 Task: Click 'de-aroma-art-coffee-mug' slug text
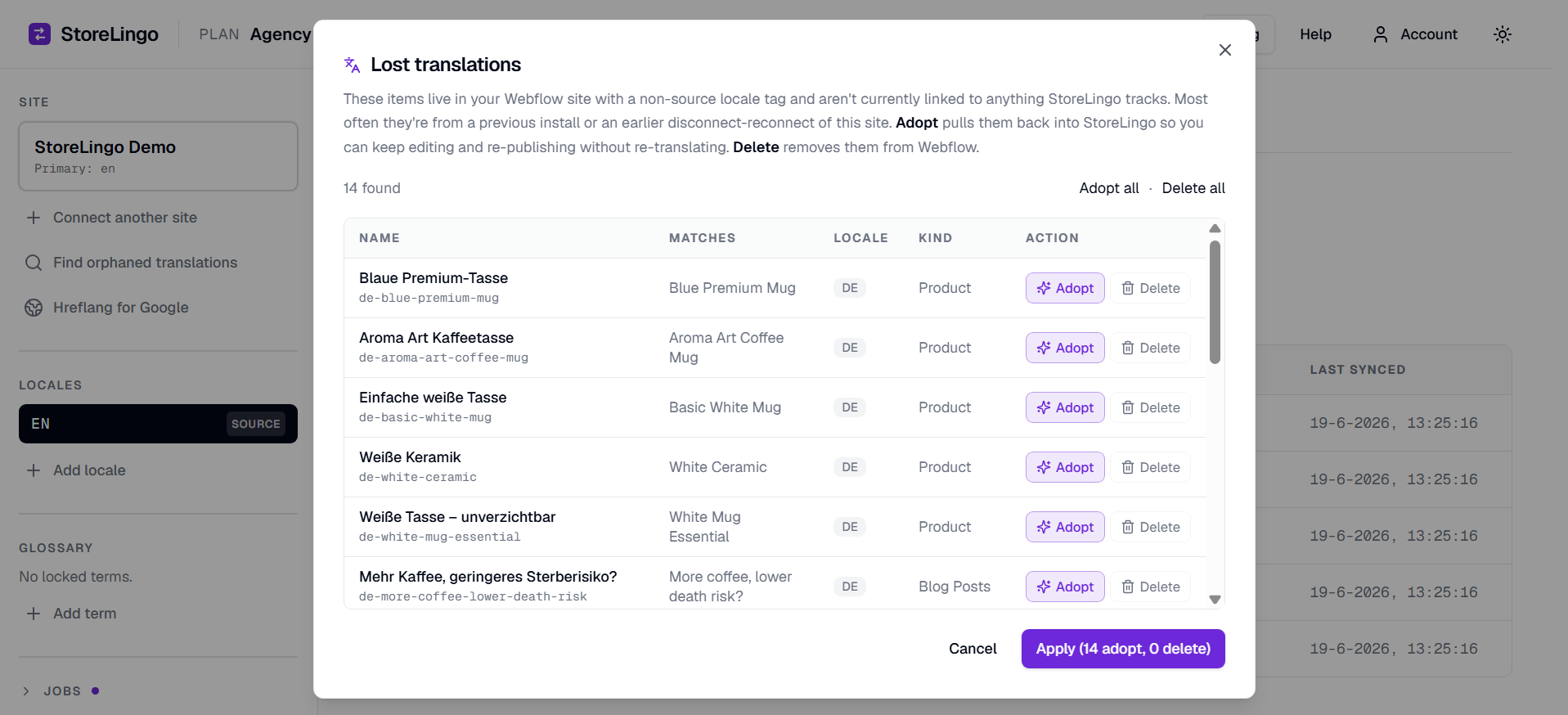click(x=443, y=357)
